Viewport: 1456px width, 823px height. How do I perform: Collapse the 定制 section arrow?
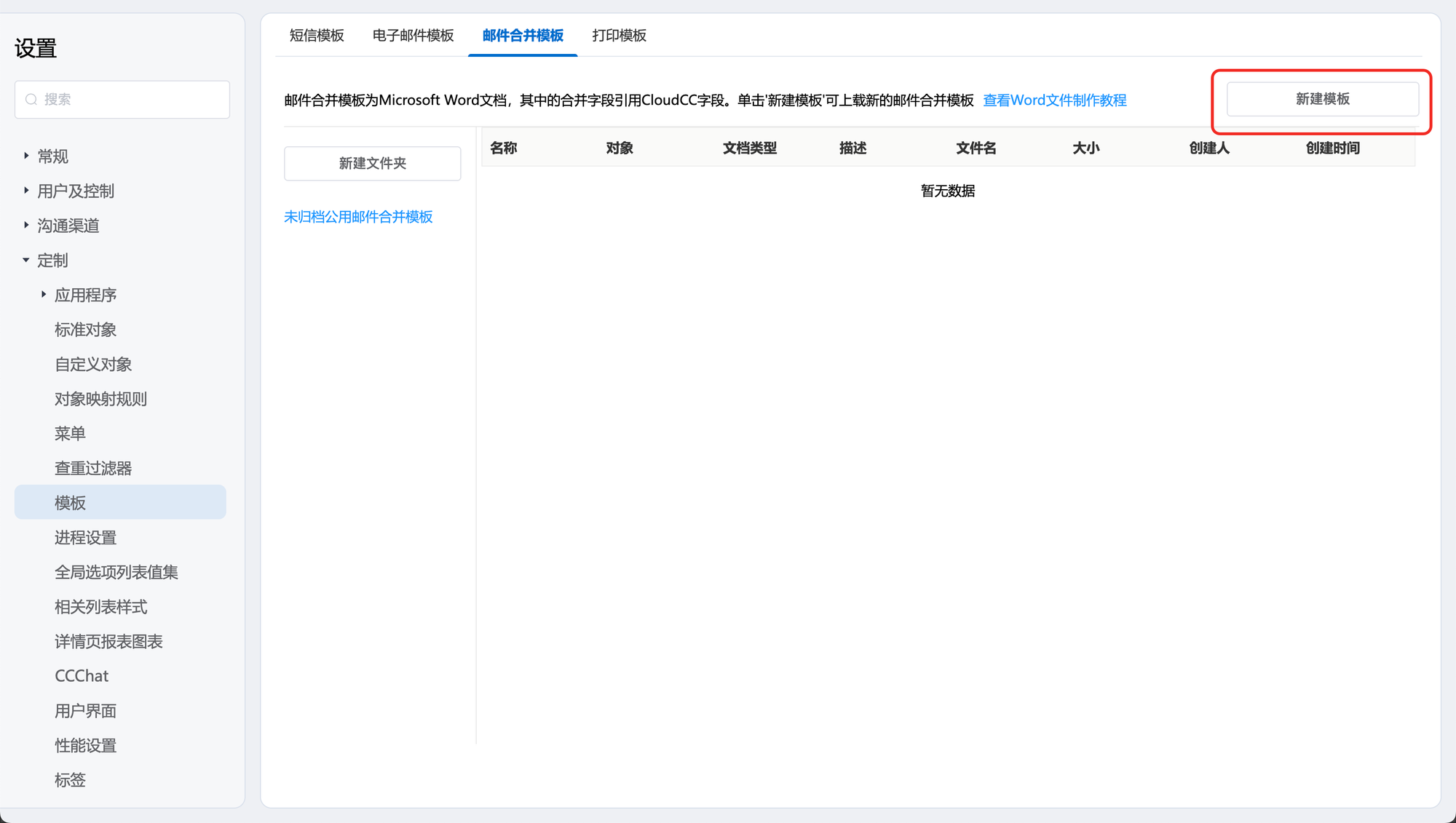[x=26, y=260]
